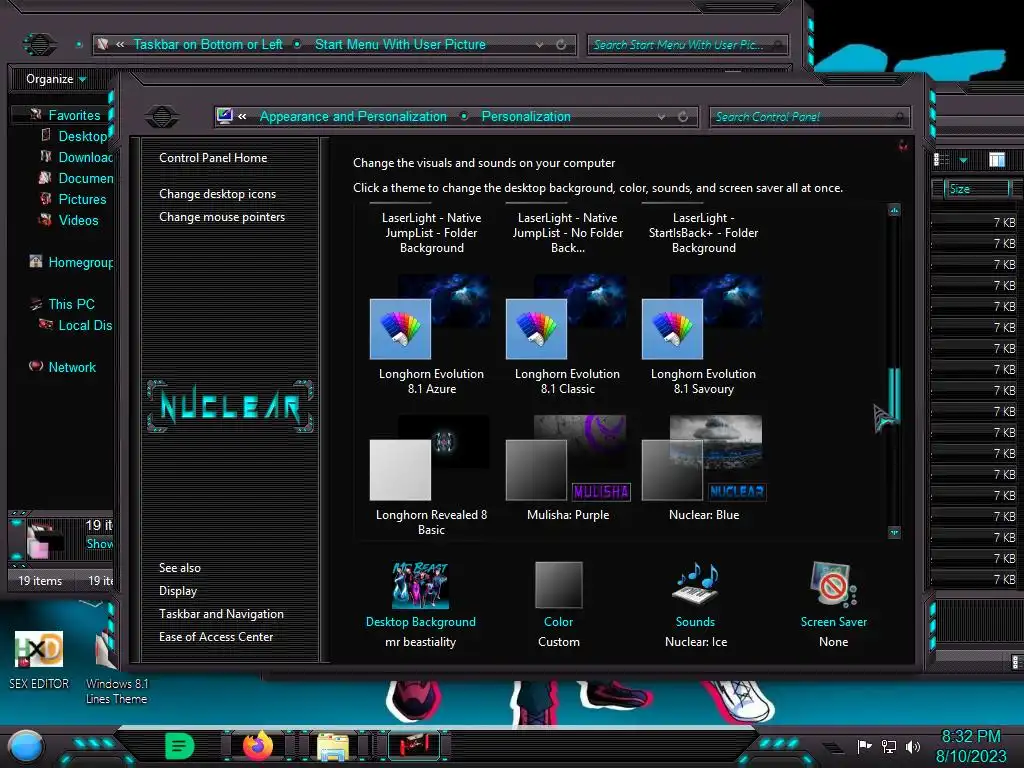The width and height of the screenshot is (1024, 768).
Task: Launch Firefox from the taskbar
Action: pyautogui.click(x=257, y=745)
